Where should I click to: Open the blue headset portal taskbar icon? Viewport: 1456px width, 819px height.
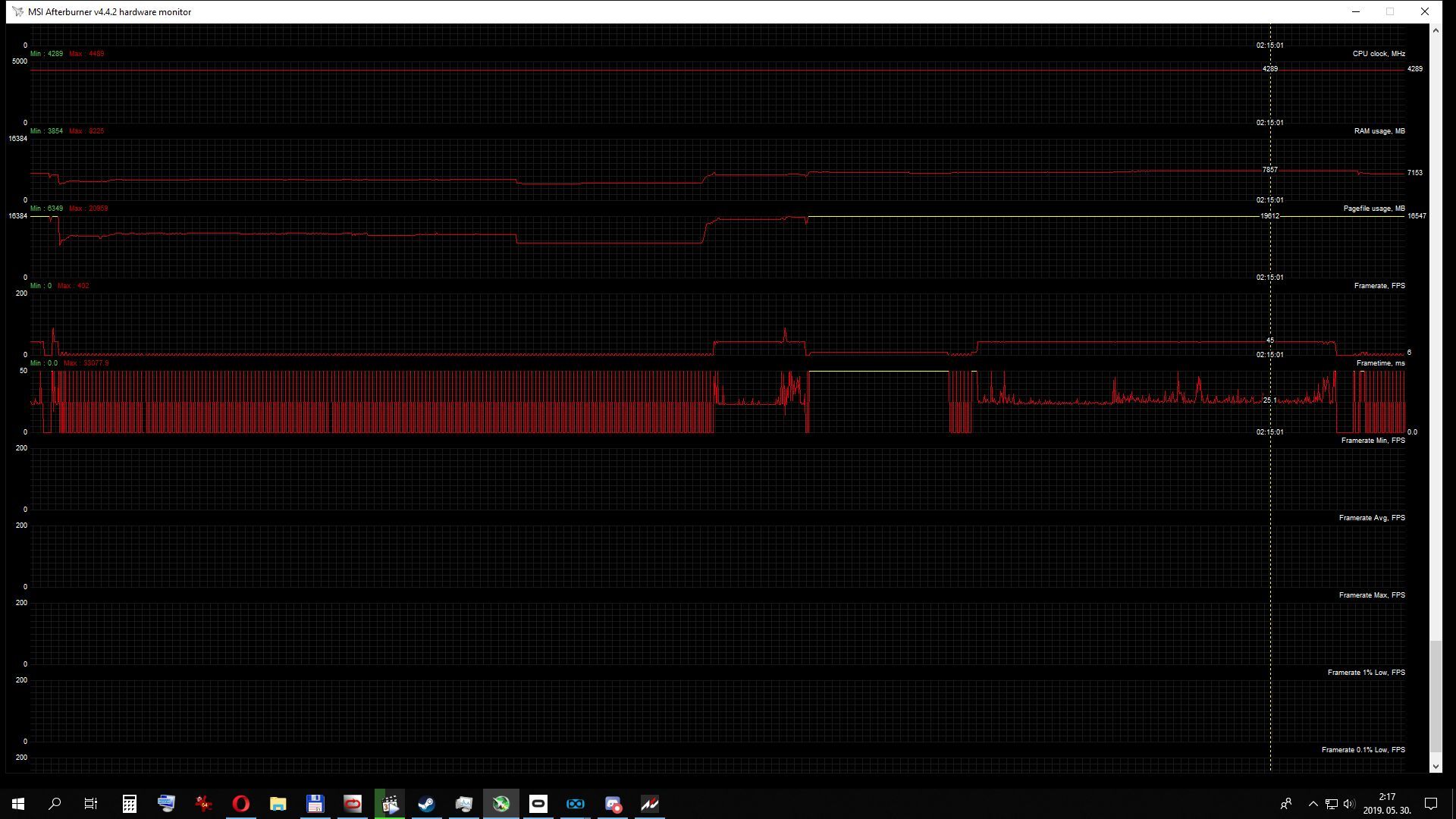click(576, 804)
